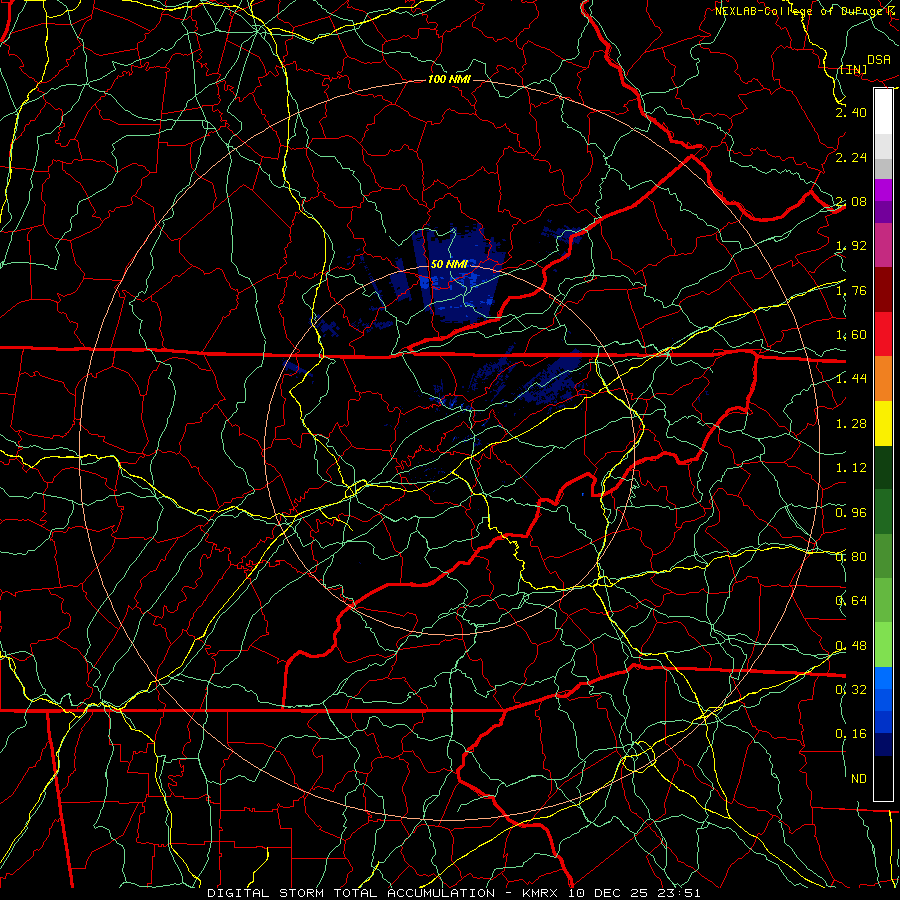
Task: Click the 50 NMI range ring label
Action: 449,264
